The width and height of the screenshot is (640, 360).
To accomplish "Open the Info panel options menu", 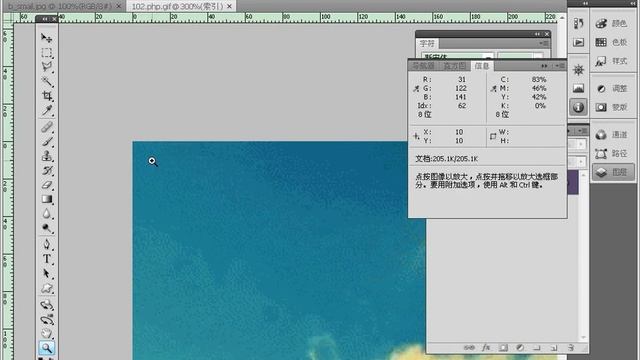I will [560, 66].
